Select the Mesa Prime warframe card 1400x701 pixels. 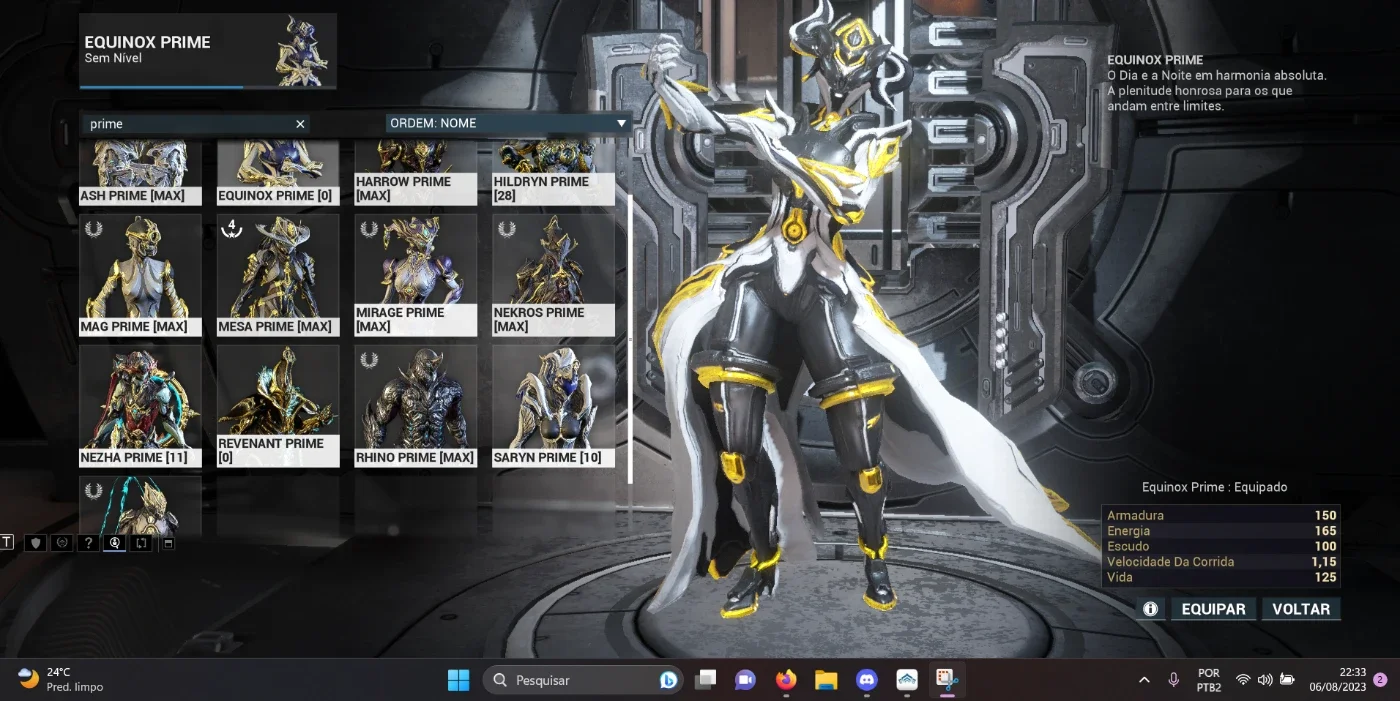click(278, 275)
